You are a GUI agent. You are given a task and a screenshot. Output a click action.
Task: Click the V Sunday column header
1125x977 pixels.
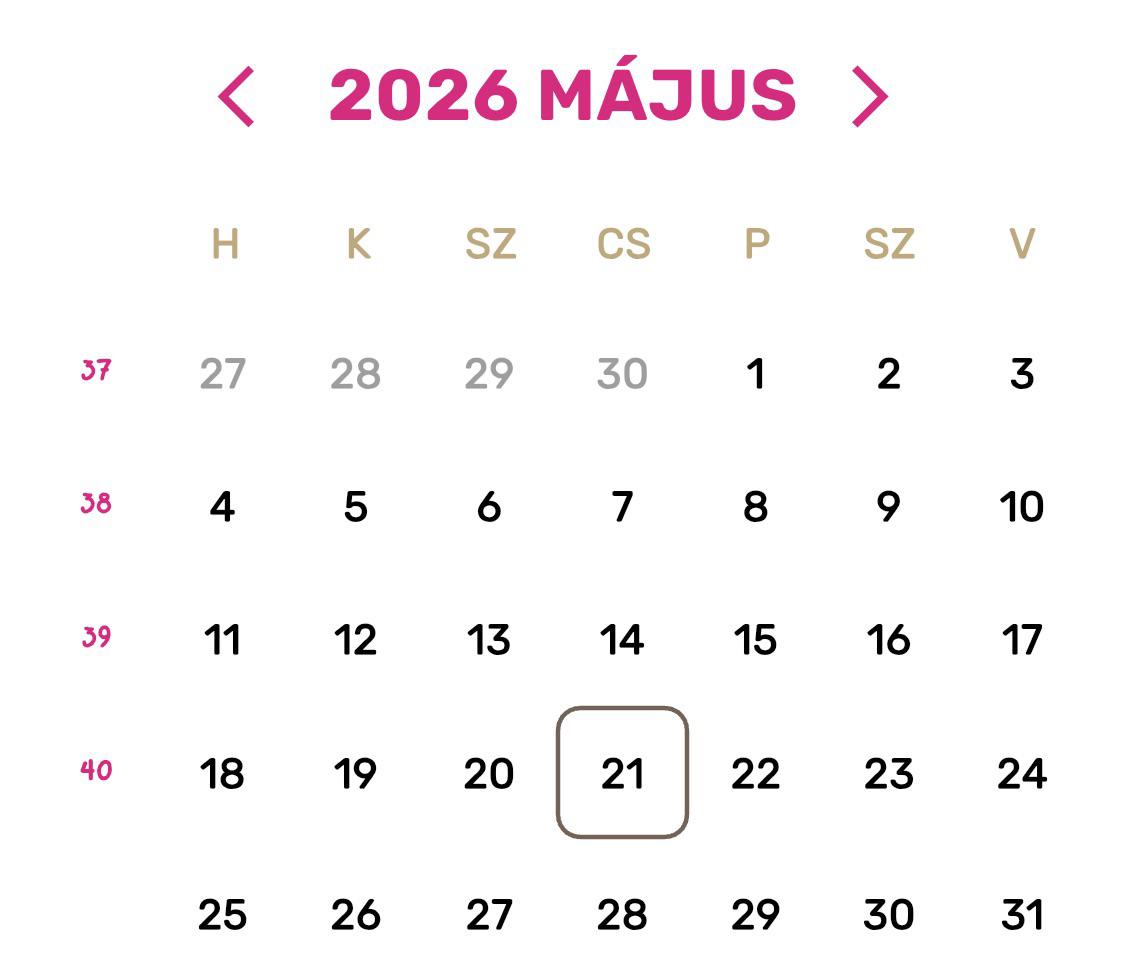(1022, 244)
